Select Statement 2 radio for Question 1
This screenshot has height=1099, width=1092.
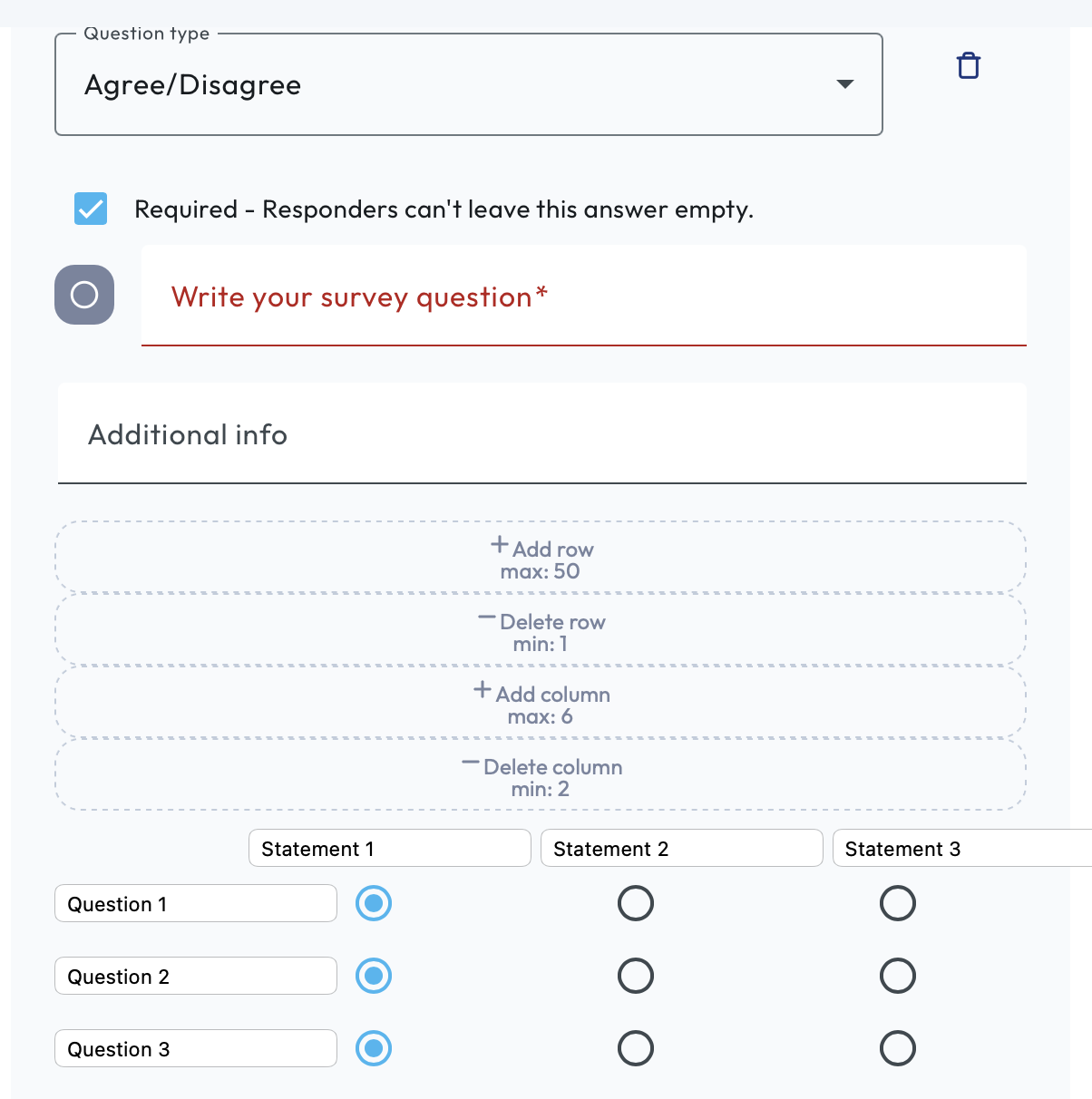(x=636, y=903)
